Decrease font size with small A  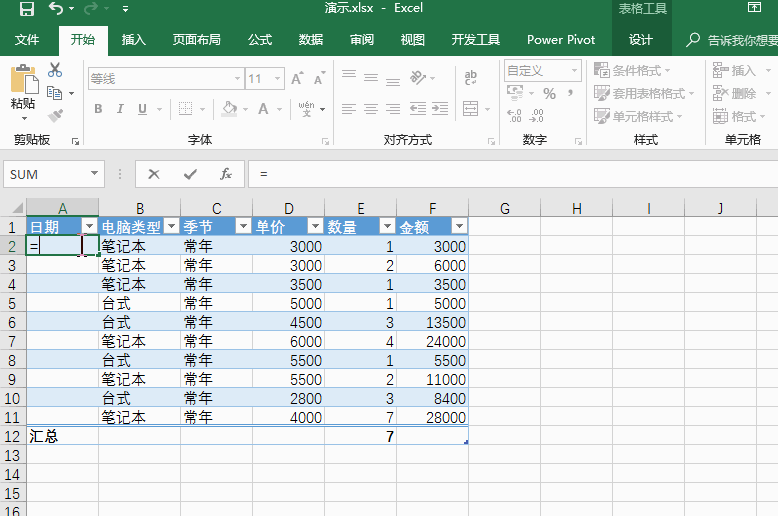pos(319,78)
